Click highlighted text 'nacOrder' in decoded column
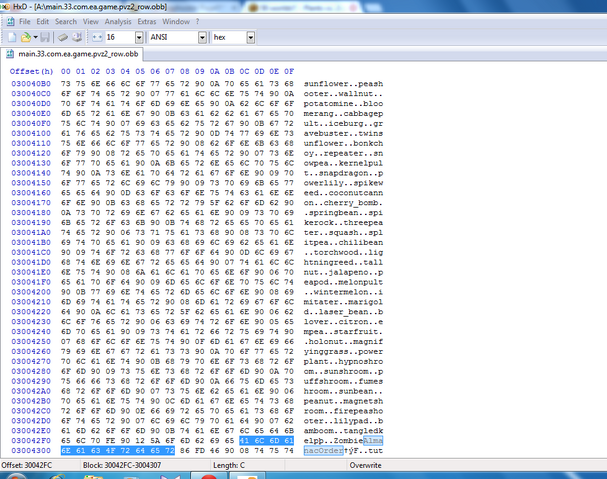 (x=323, y=451)
